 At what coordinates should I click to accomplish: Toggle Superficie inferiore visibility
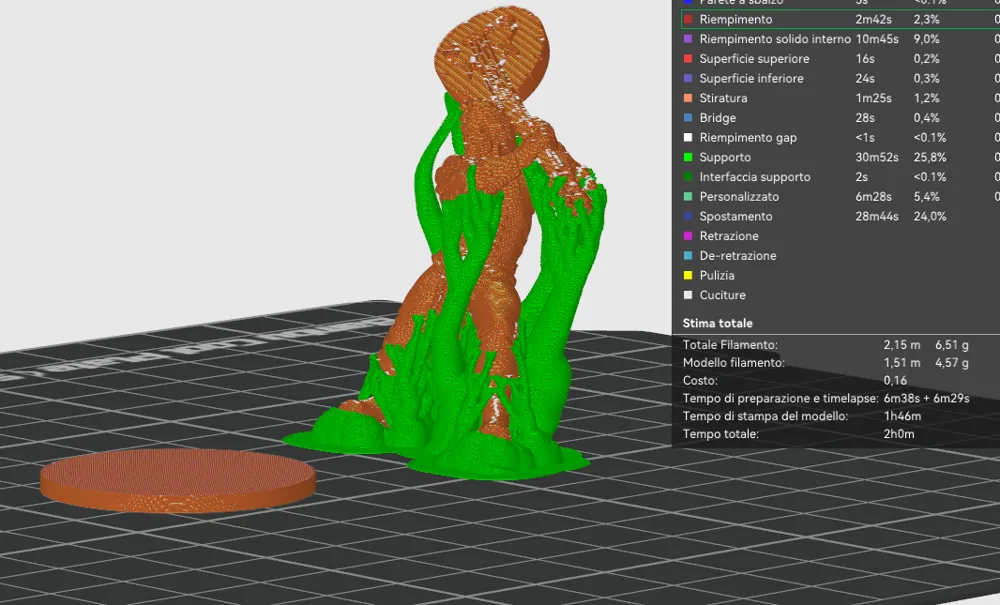pos(751,78)
